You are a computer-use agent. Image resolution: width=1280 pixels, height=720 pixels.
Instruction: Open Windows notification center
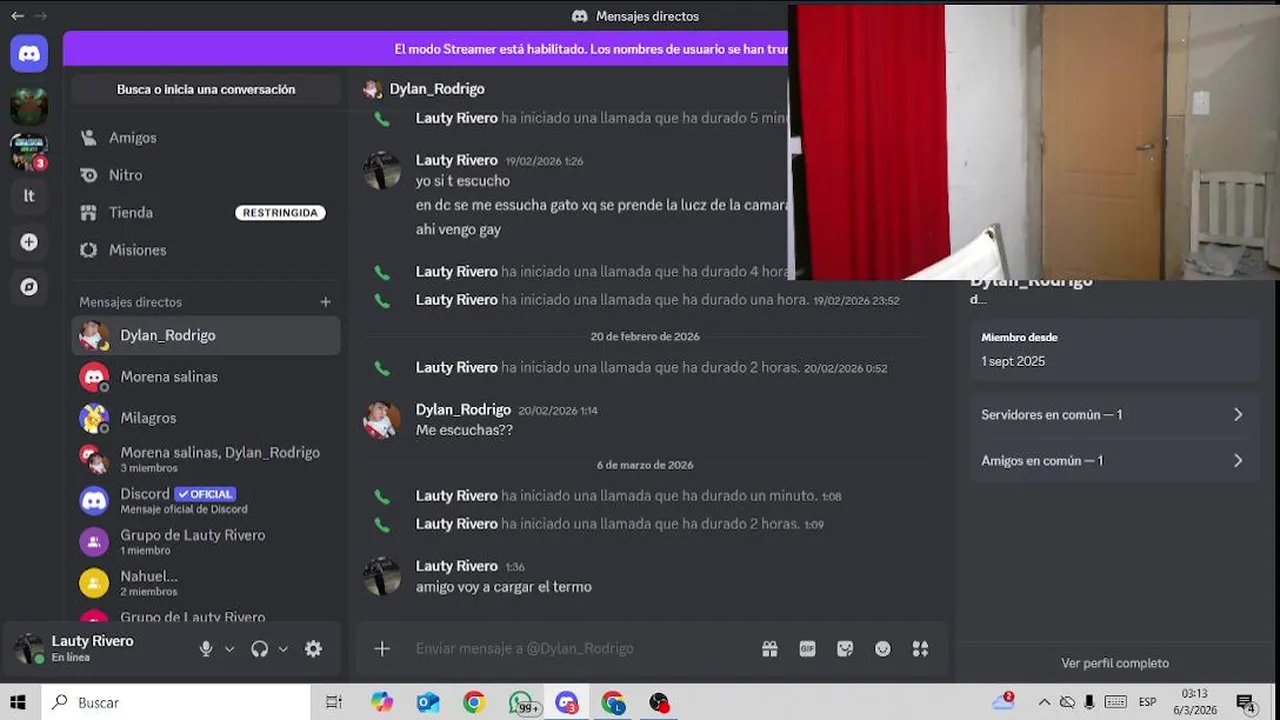1246,702
